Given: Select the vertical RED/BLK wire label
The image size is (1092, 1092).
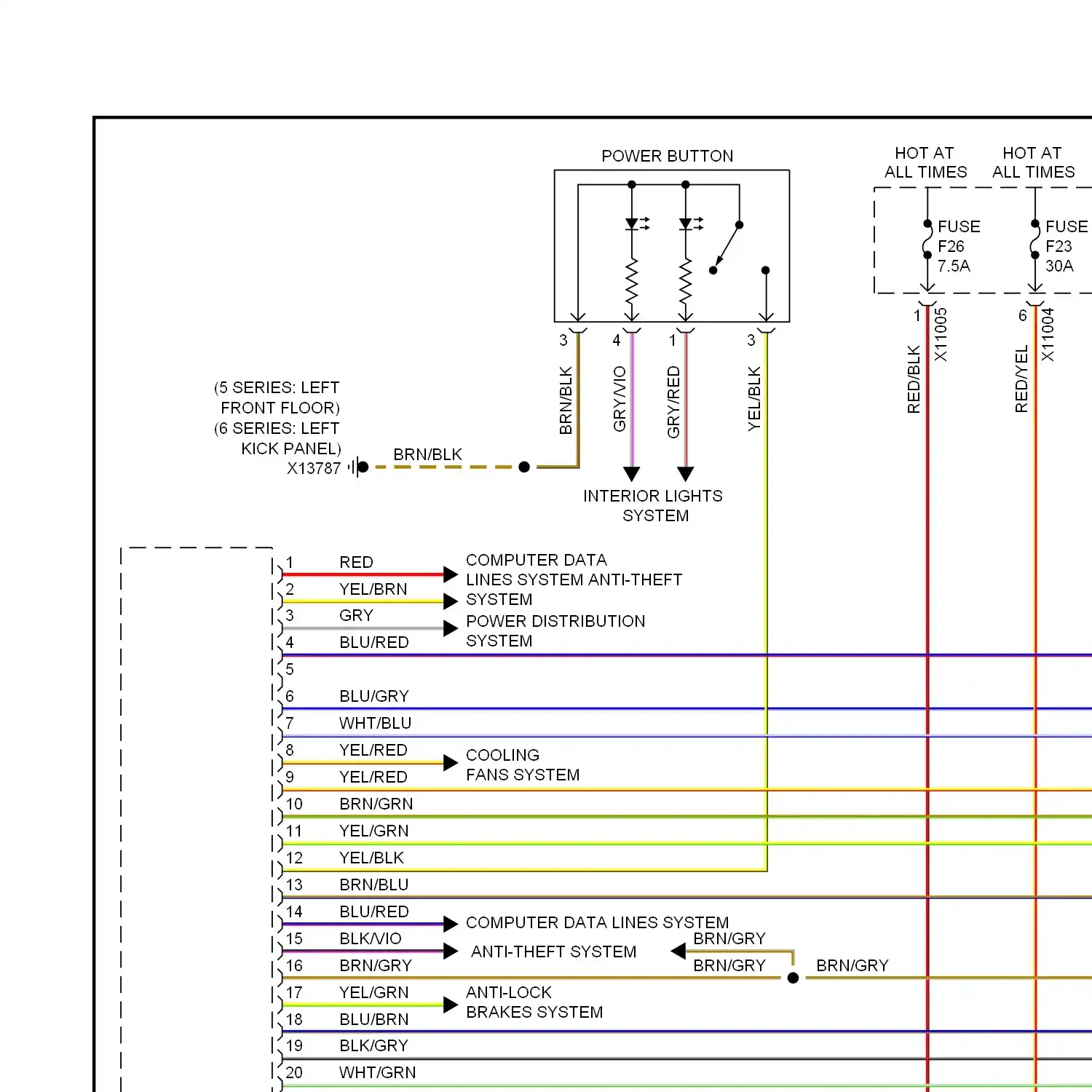Looking at the screenshot, I should coord(914,379).
